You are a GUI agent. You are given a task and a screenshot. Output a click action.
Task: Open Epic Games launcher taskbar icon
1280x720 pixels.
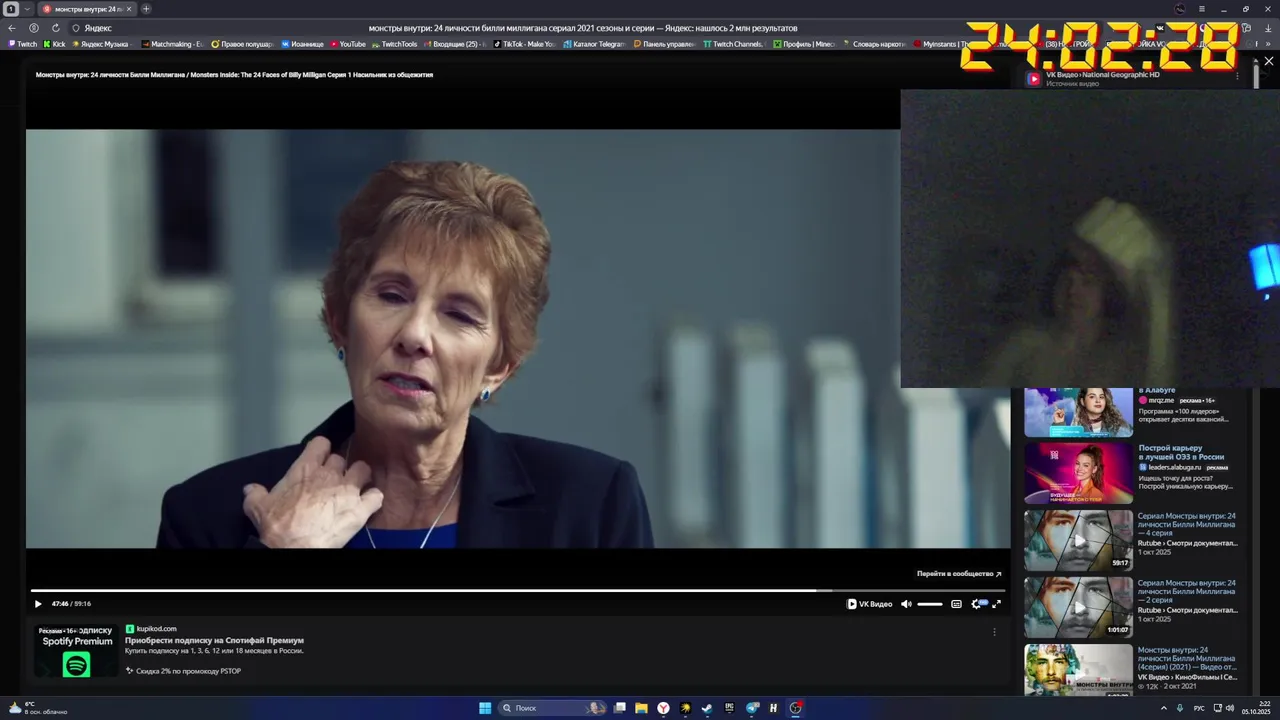pos(729,708)
